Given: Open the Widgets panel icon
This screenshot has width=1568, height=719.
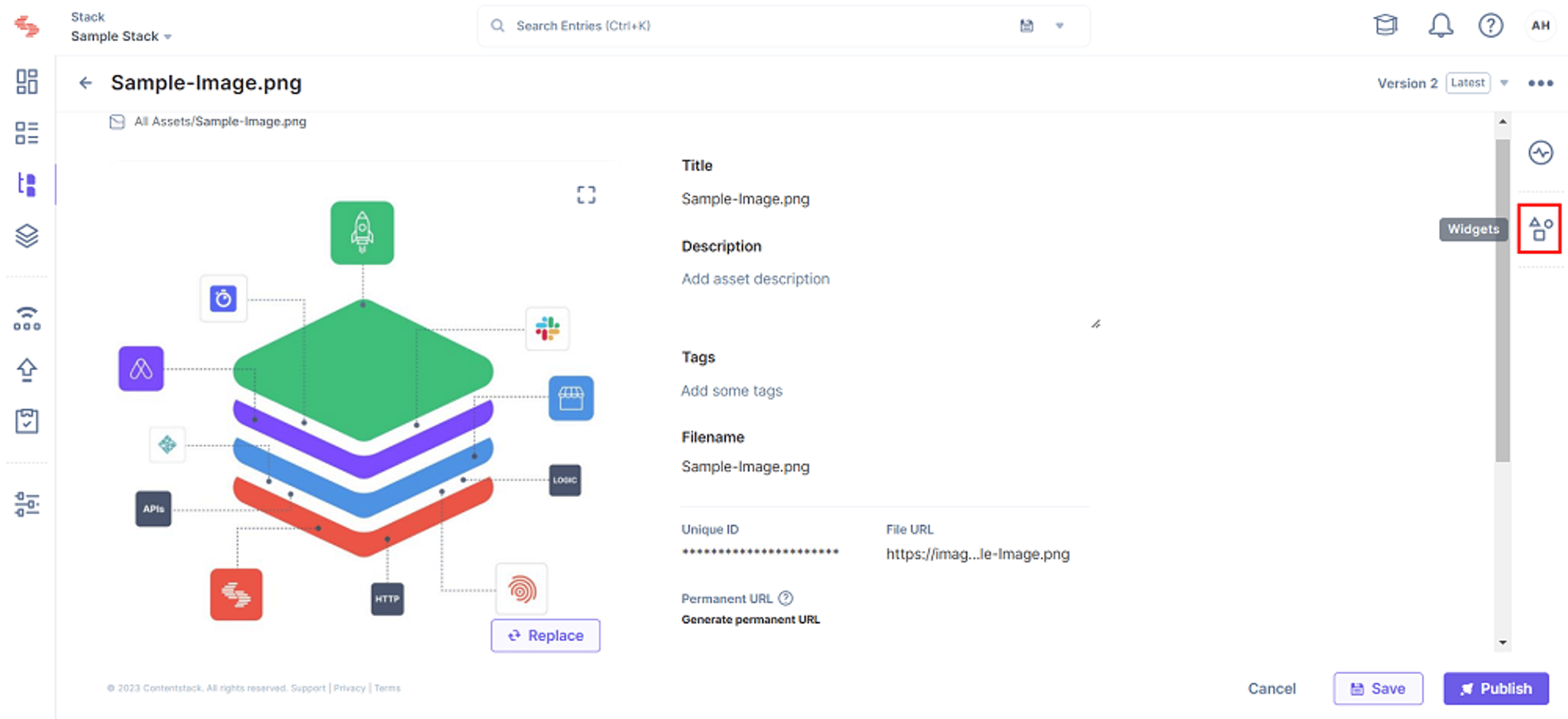Looking at the screenshot, I should (x=1539, y=229).
